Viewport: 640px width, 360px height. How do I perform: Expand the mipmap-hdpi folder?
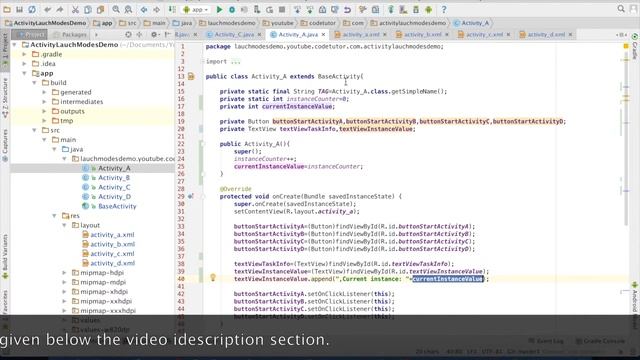64,273
